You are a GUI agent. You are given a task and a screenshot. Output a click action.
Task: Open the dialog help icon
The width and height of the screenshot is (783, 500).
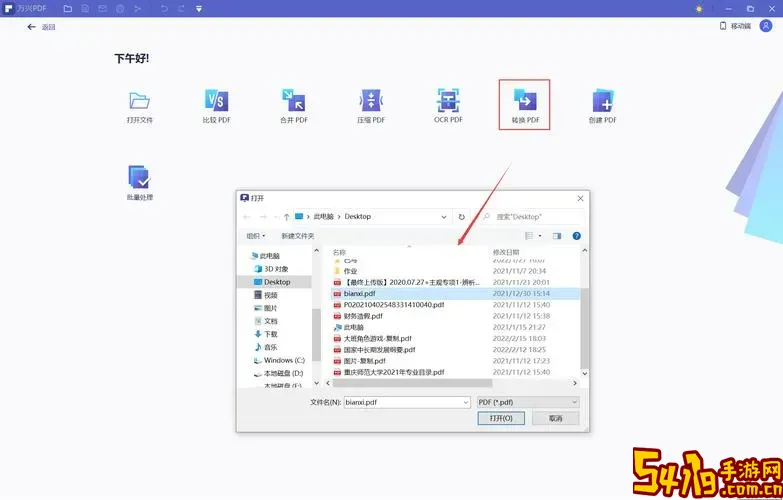point(577,236)
